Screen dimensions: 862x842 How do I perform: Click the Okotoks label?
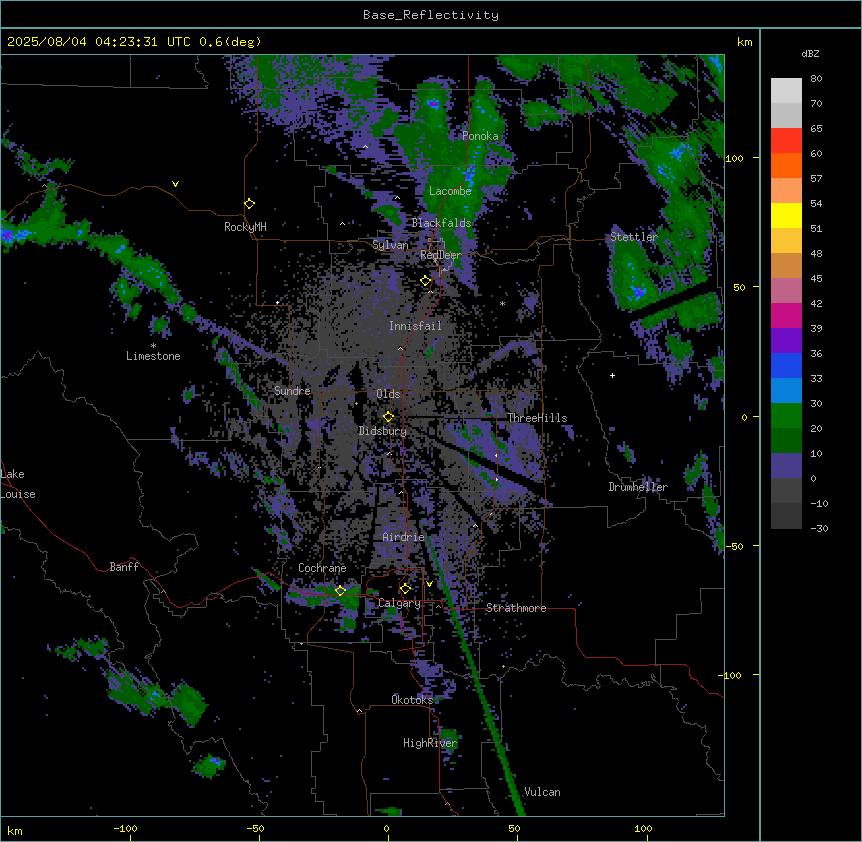[412, 700]
